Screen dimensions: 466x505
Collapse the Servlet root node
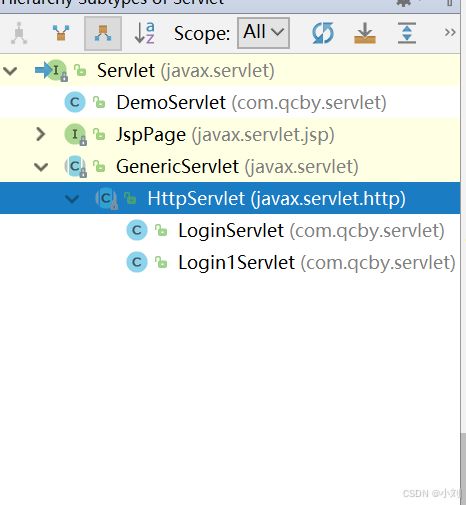[10, 71]
